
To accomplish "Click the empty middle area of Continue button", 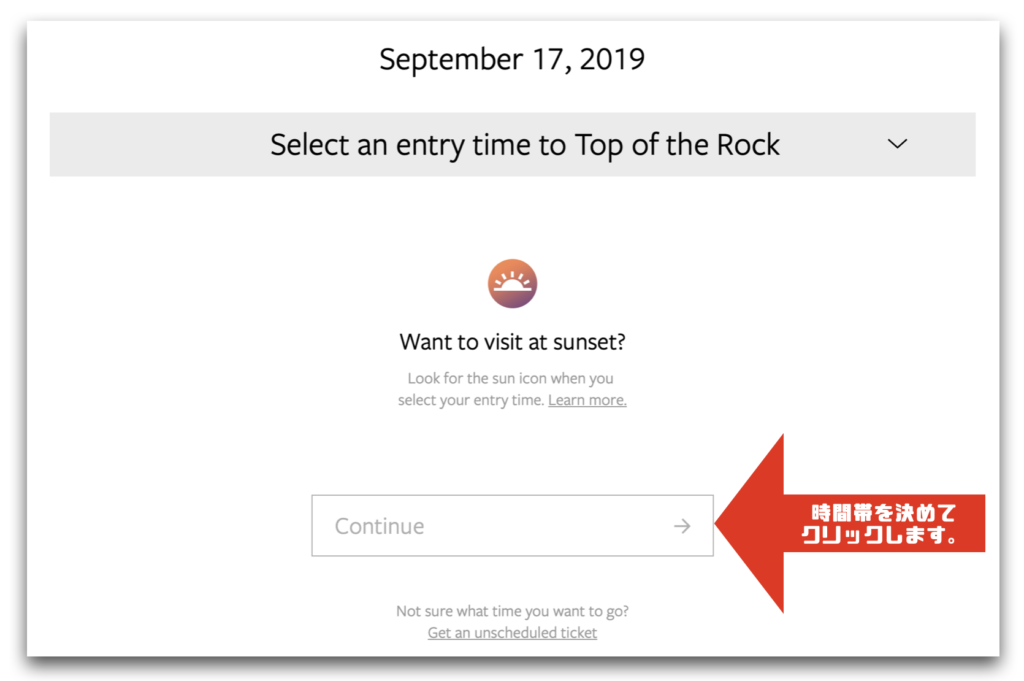I will pyautogui.click(x=549, y=526).
